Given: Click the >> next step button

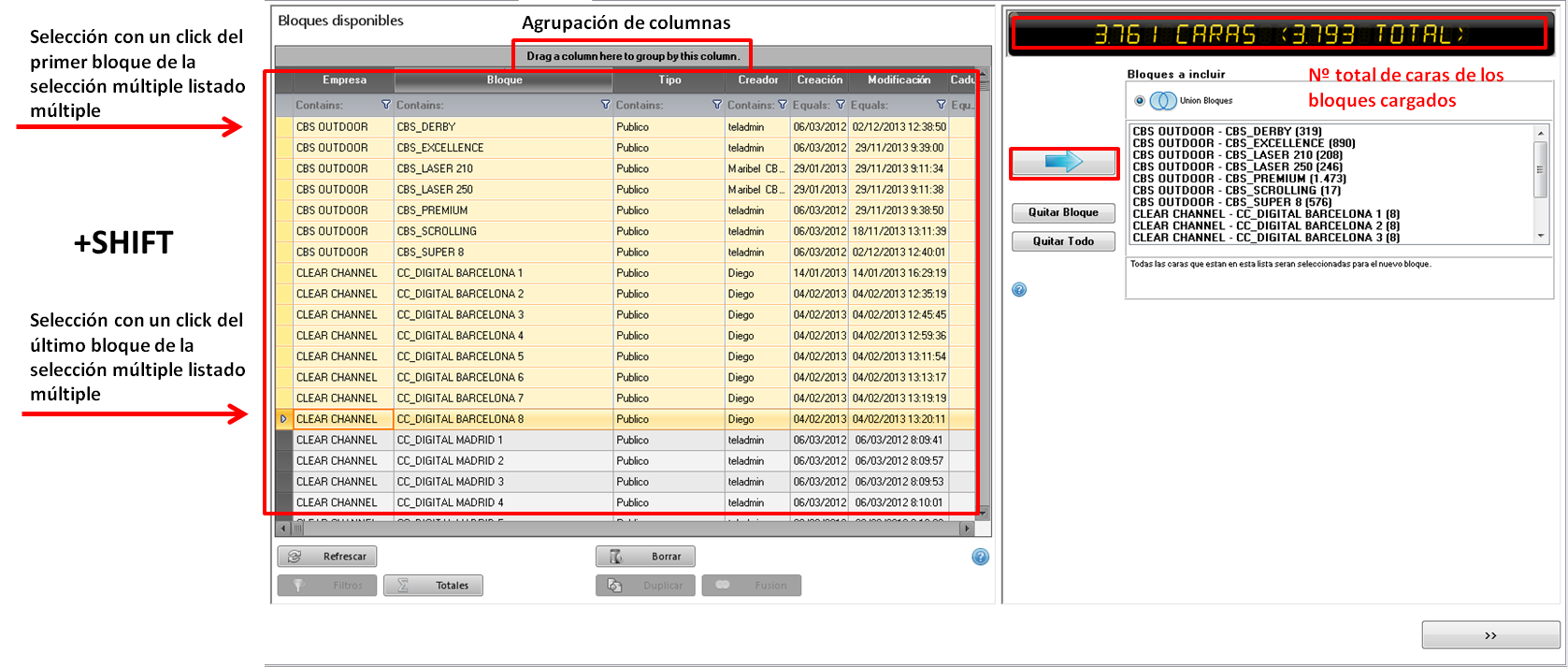Looking at the screenshot, I should pos(1489,635).
